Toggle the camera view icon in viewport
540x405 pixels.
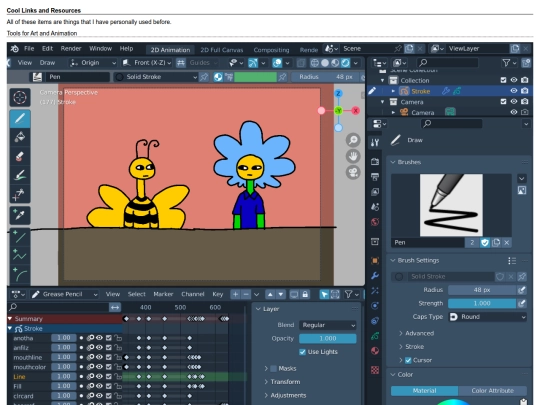(353, 172)
